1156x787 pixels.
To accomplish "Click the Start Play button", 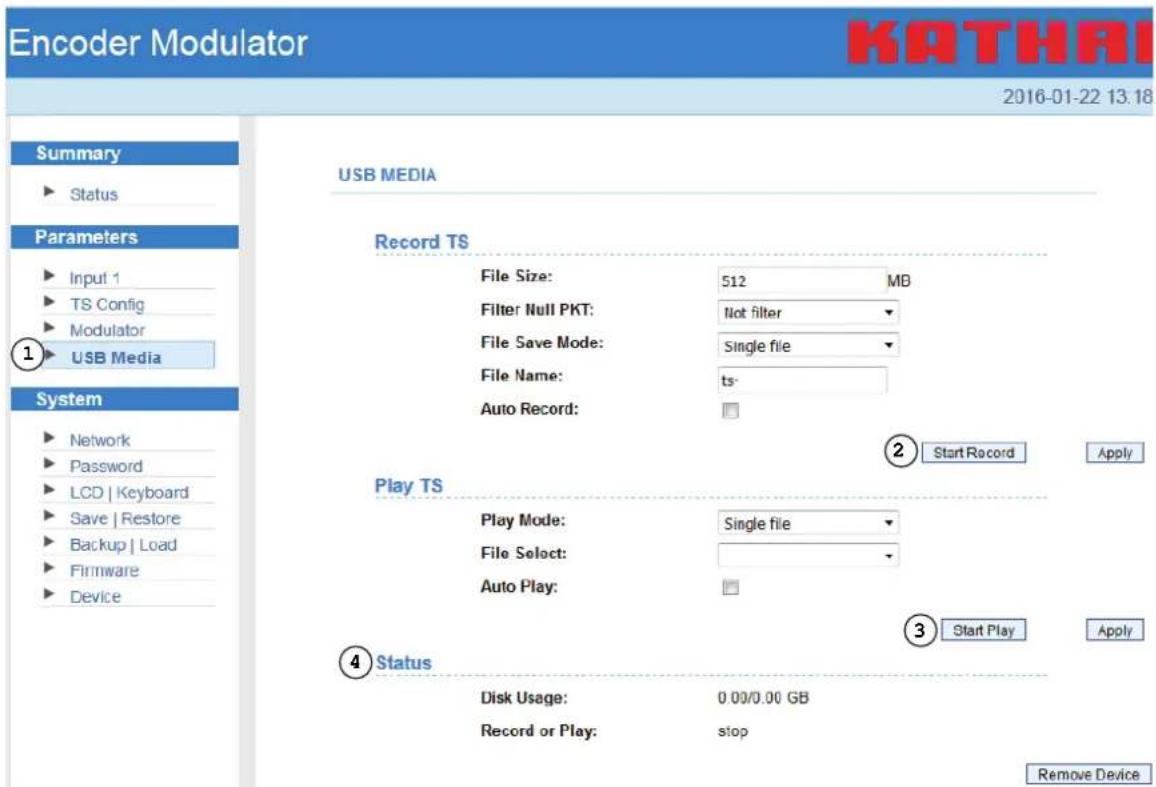I will (x=983, y=631).
